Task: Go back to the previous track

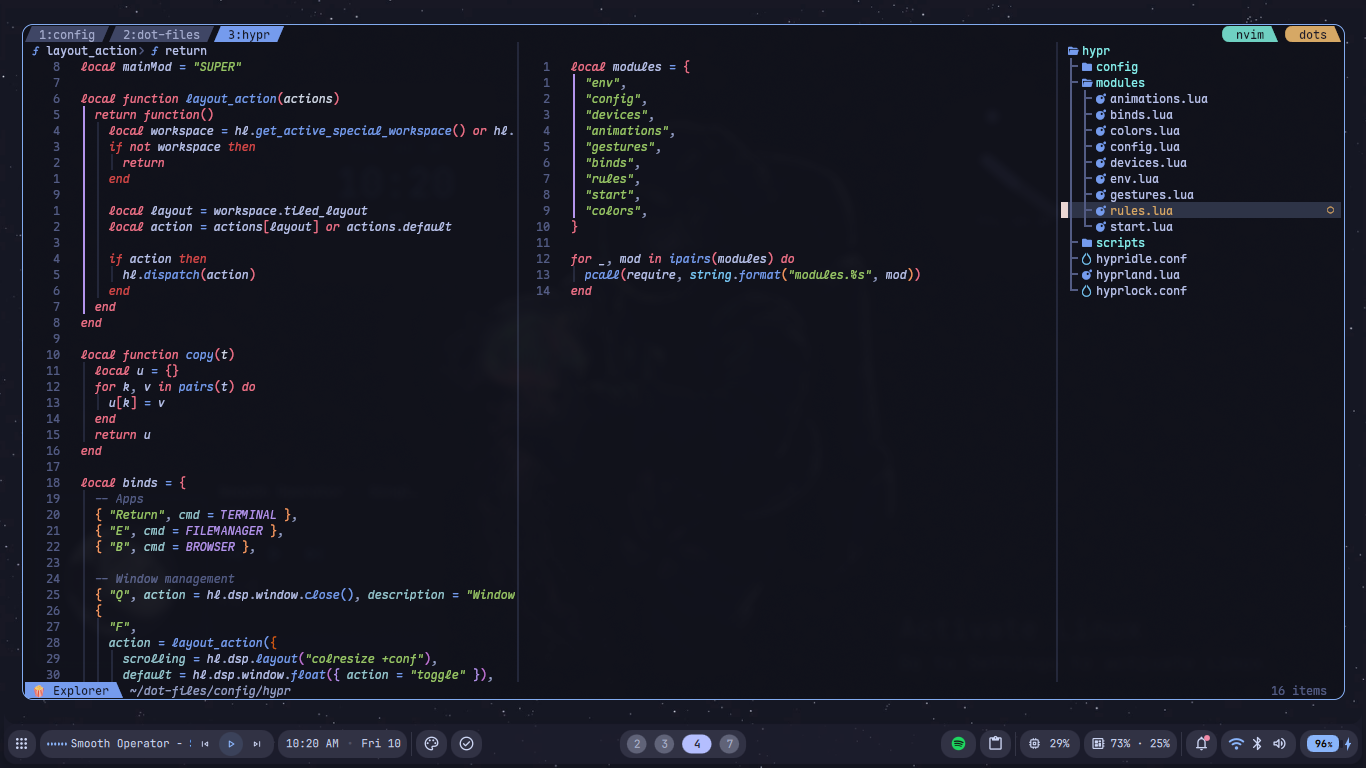Action: (x=205, y=744)
